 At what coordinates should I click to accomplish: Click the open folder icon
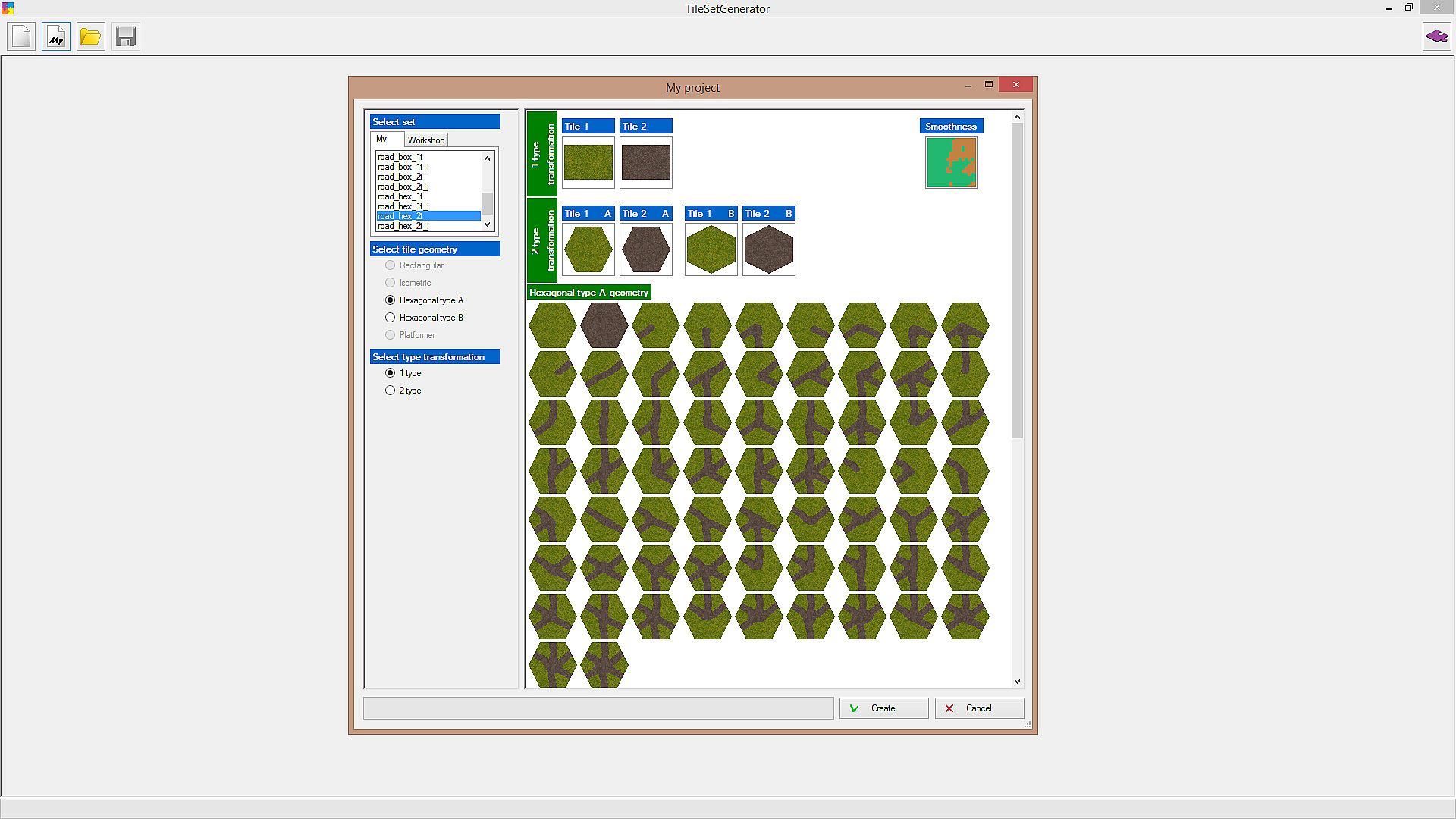(x=91, y=36)
